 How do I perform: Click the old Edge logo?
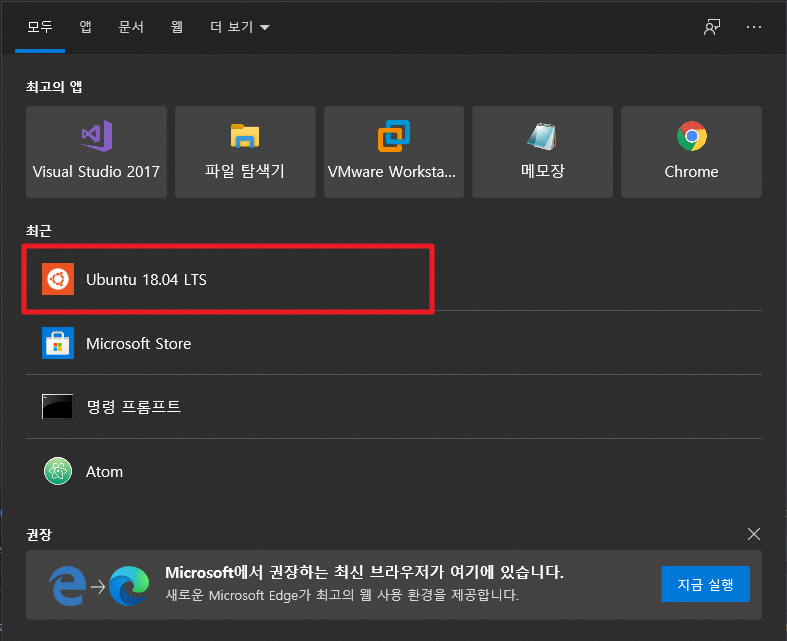67,585
